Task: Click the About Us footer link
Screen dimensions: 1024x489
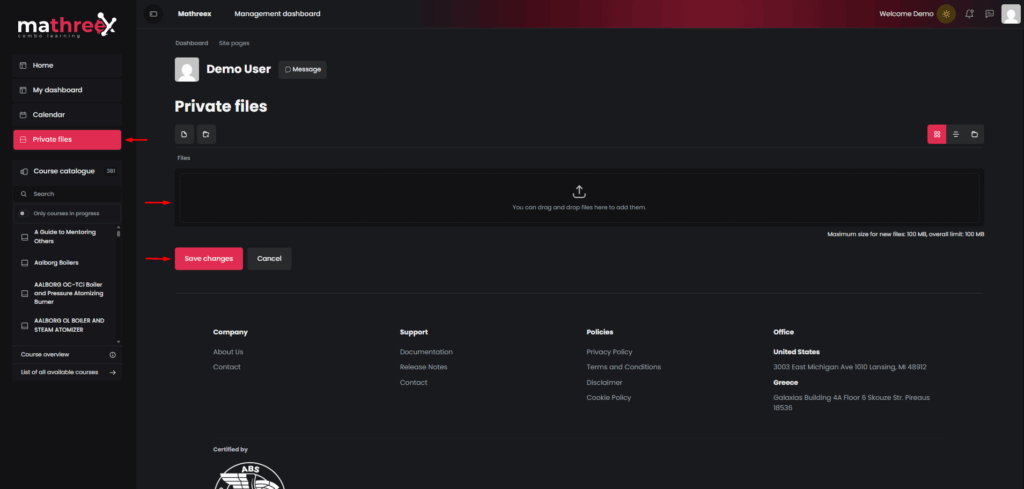Action: pyautogui.click(x=228, y=352)
